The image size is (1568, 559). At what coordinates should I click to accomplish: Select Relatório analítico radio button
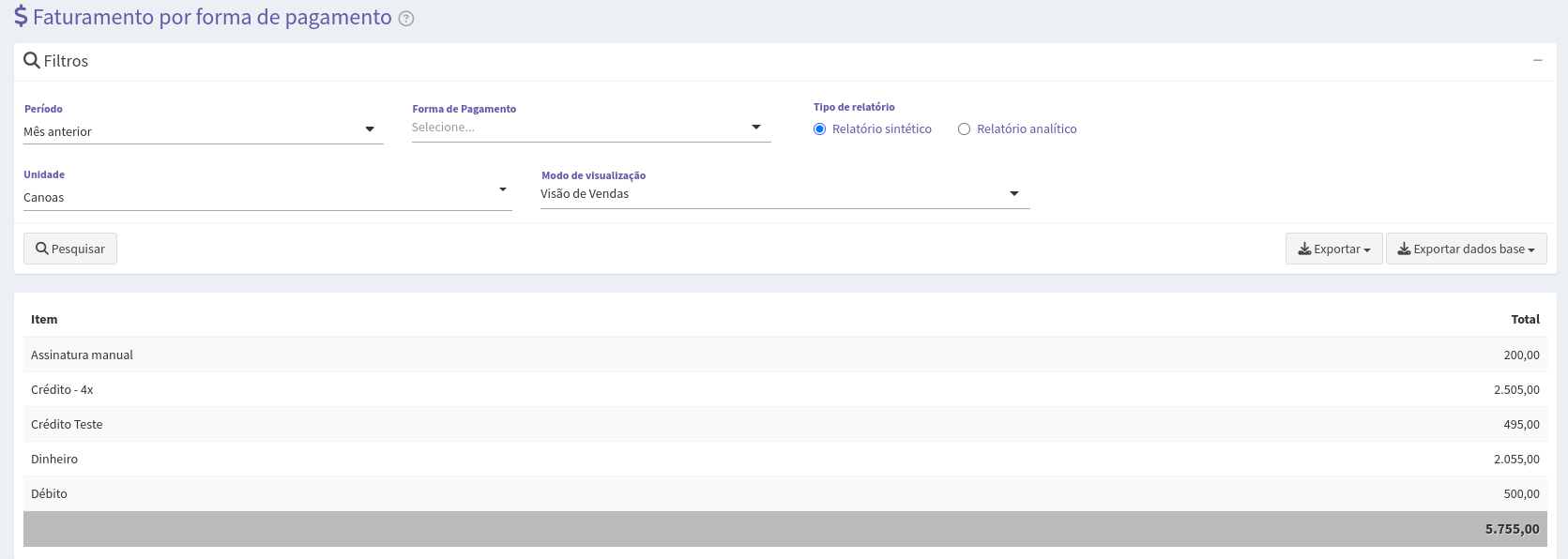964,129
